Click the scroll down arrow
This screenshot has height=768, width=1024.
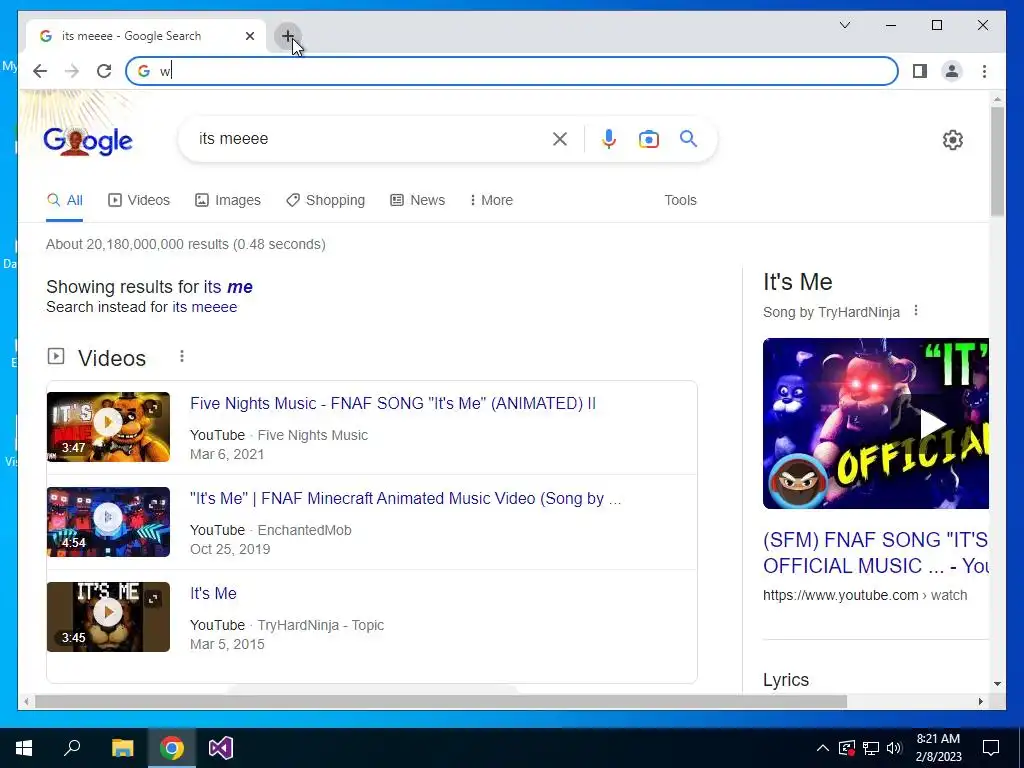(x=997, y=684)
